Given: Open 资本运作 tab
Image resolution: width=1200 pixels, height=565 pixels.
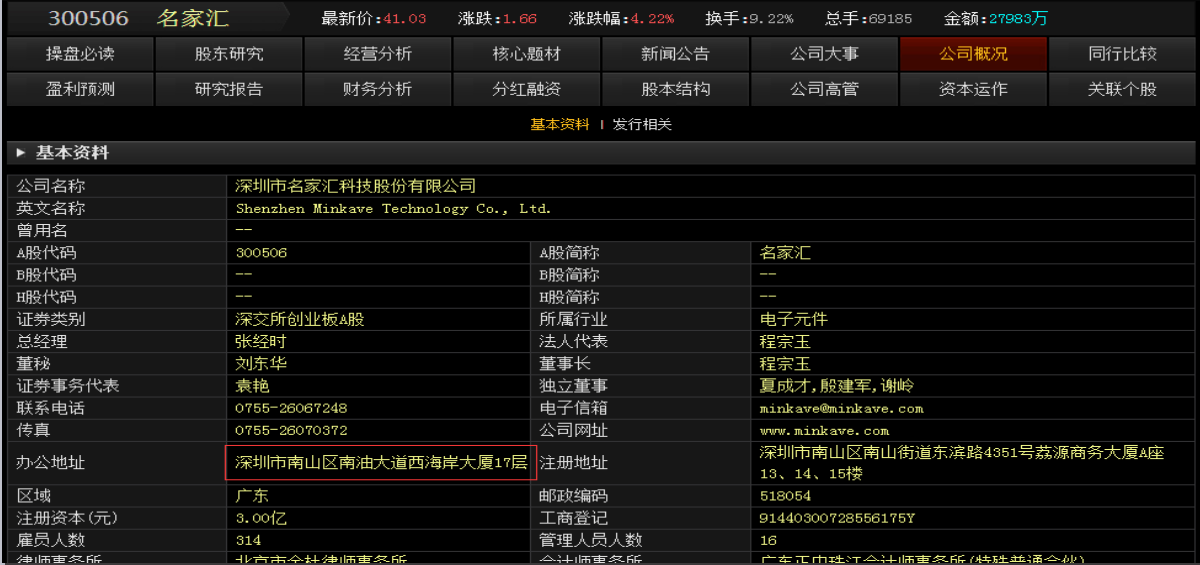Looking at the screenshot, I should tap(974, 89).
